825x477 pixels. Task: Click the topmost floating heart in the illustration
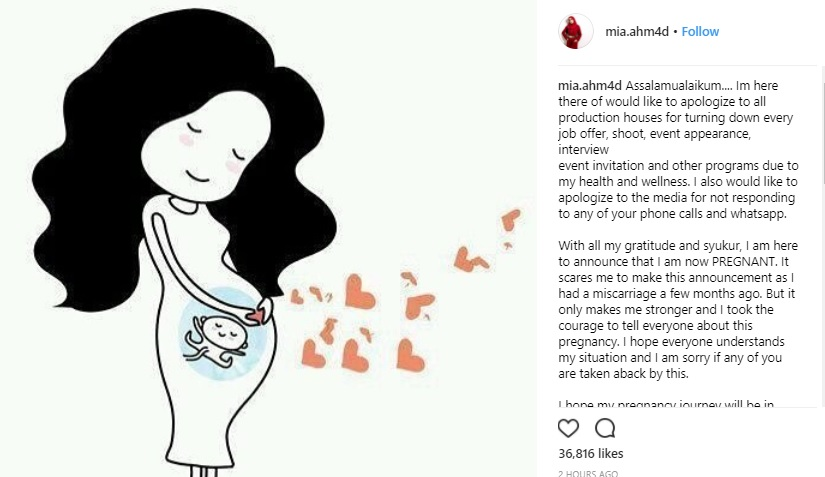(510, 219)
